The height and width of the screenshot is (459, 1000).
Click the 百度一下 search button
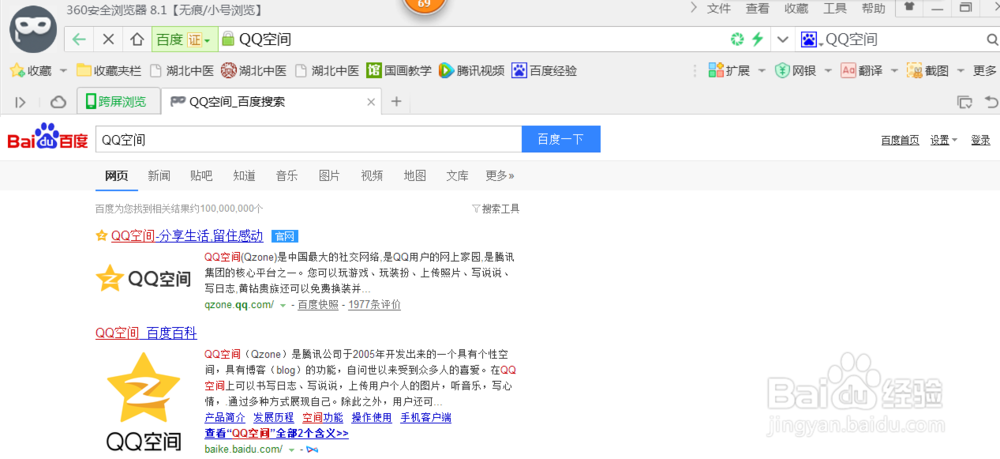click(x=561, y=139)
